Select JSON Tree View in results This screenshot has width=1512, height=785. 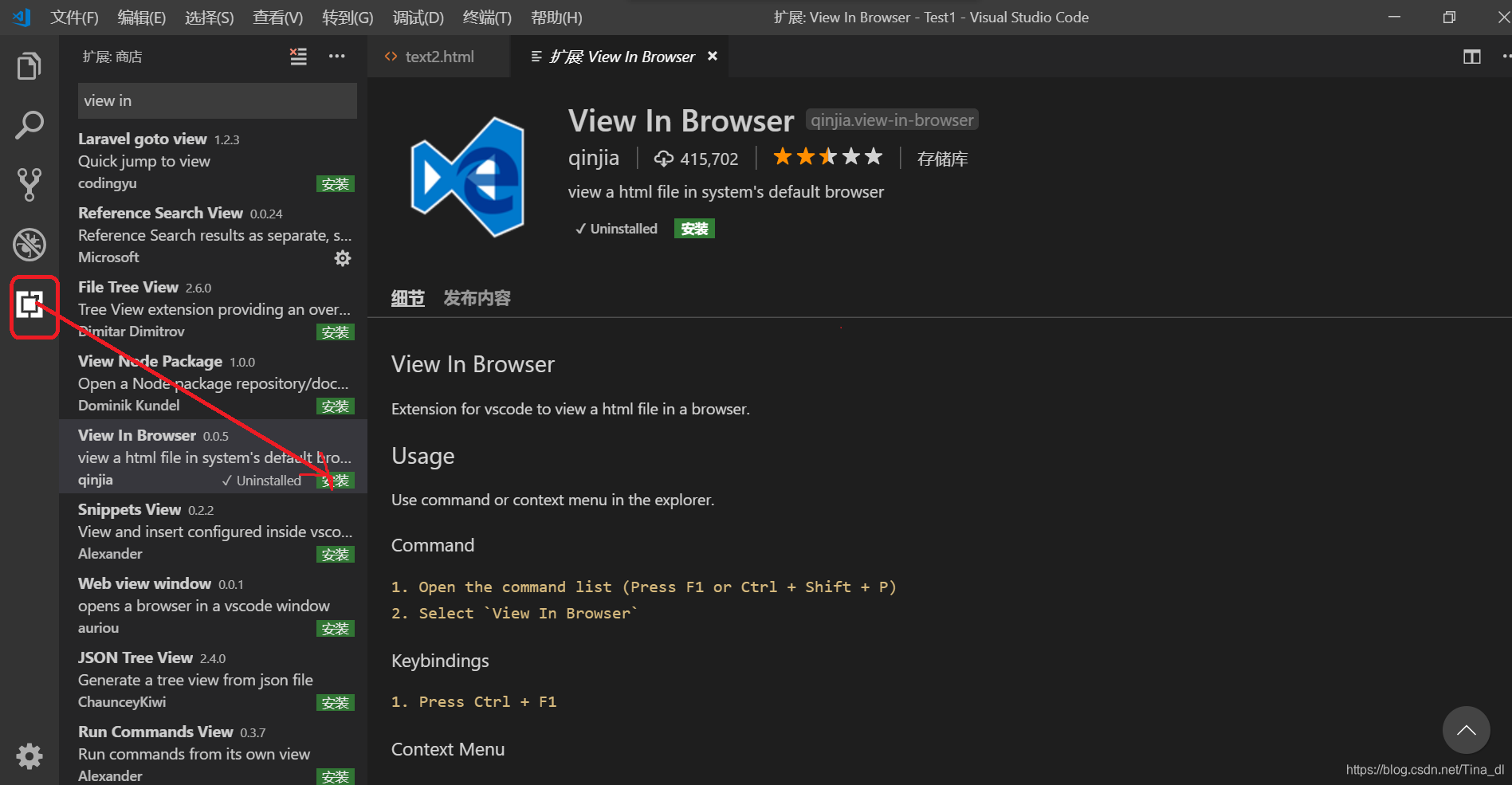214,679
